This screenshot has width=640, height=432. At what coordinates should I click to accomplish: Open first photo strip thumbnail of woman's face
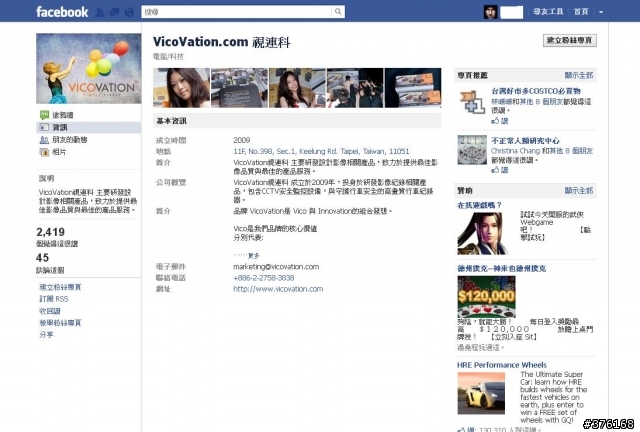coord(182,88)
